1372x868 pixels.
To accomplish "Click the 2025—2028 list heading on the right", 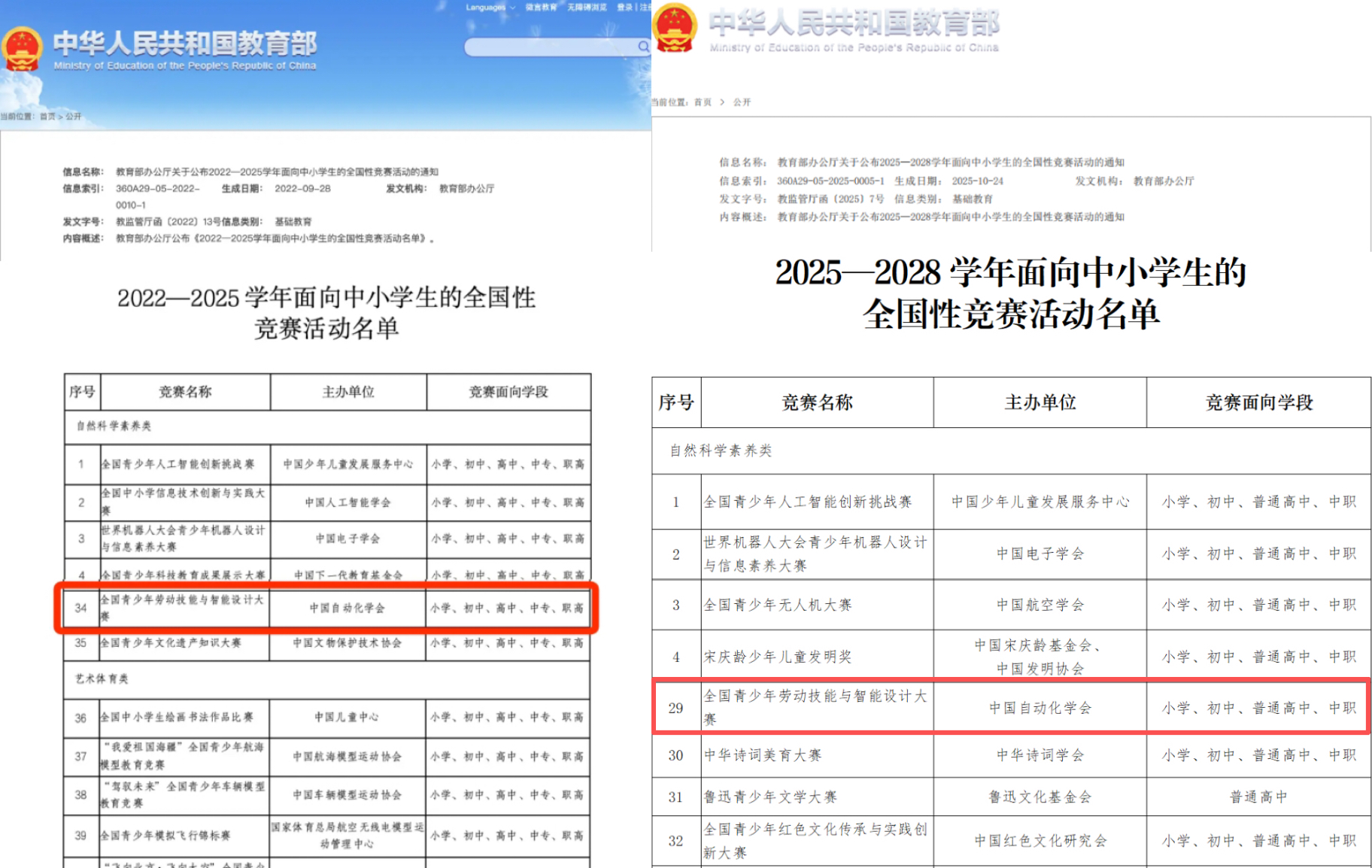I will [x=1011, y=293].
